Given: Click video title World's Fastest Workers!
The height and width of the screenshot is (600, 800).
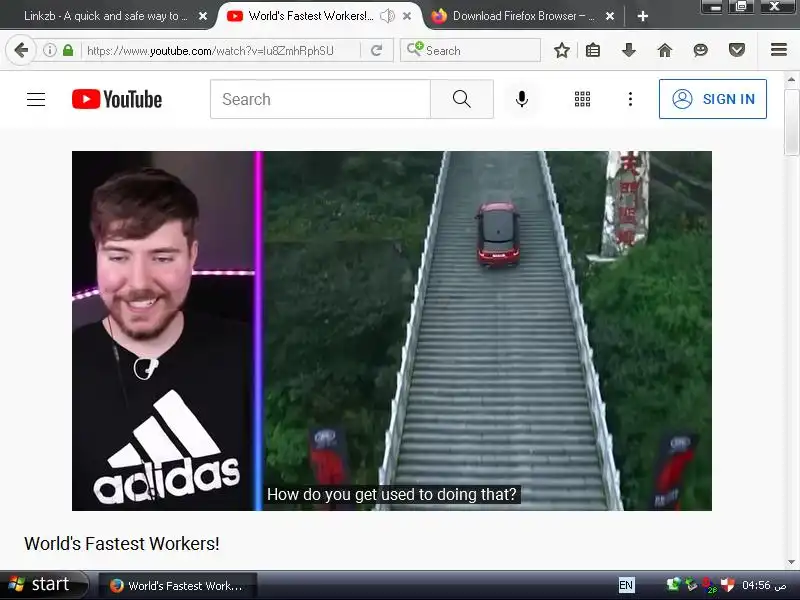Looking at the screenshot, I should point(121,543).
